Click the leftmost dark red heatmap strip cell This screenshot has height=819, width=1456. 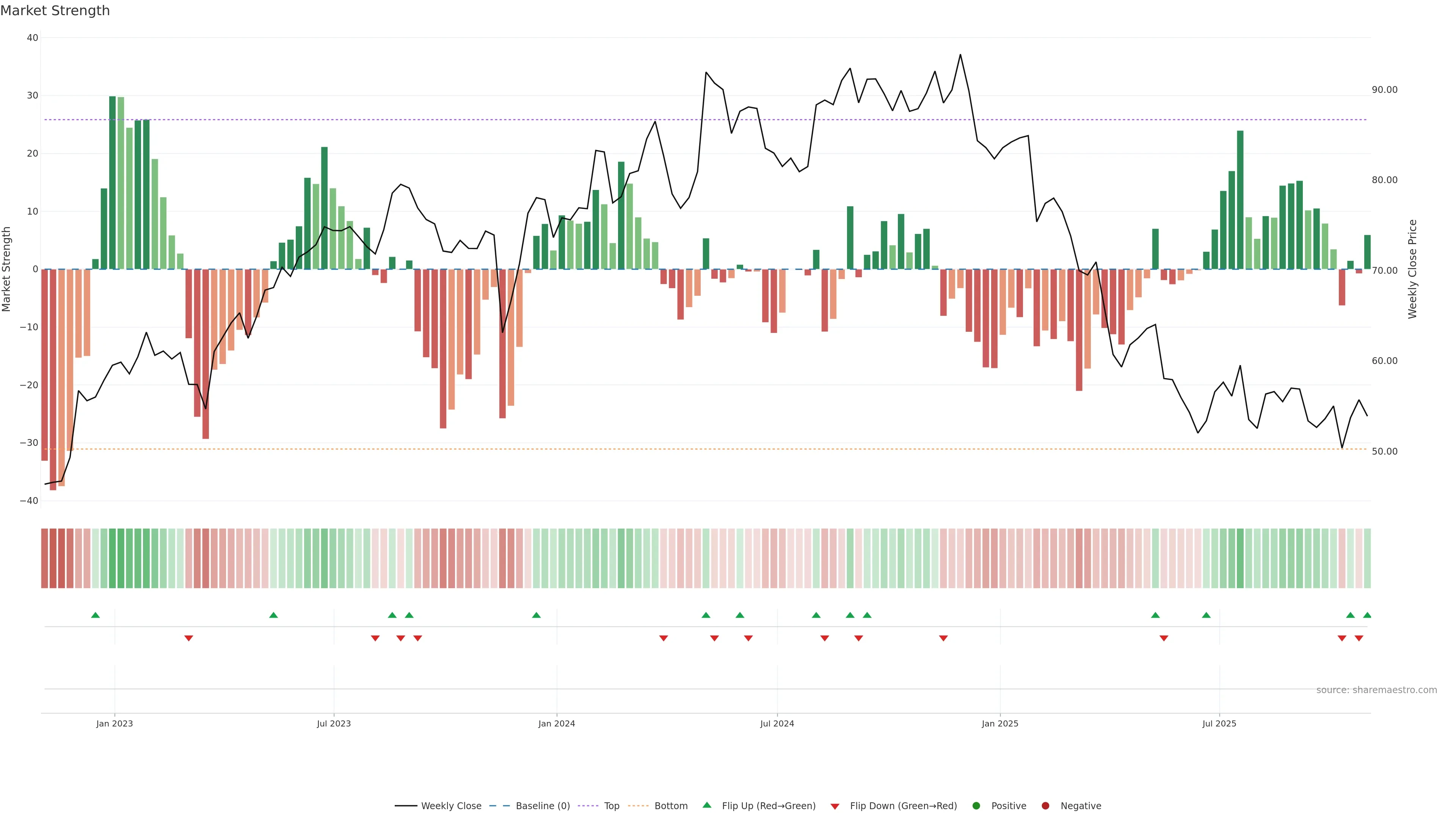point(45,559)
